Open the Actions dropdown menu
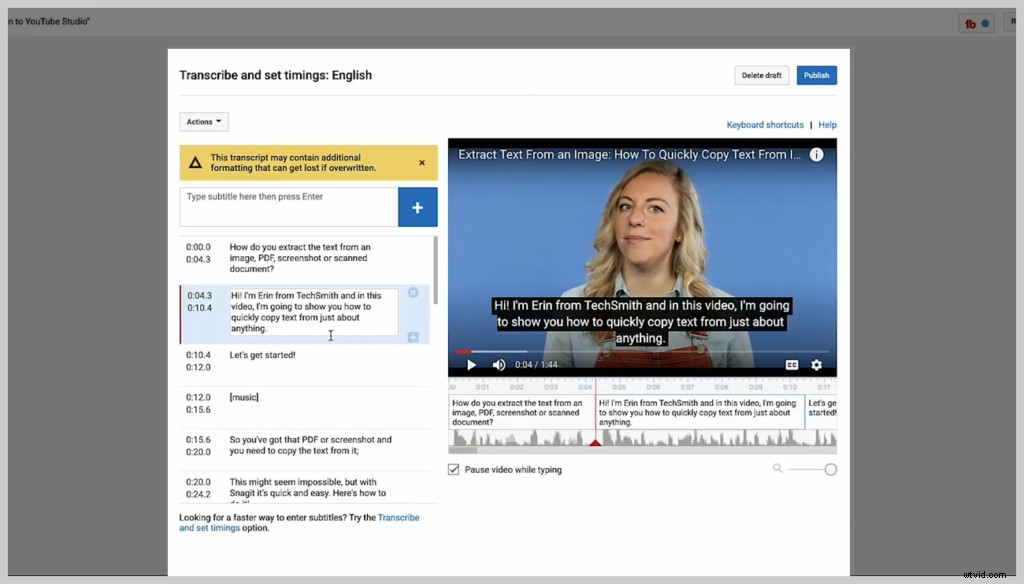1024x584 pixels. coord(204,121)
